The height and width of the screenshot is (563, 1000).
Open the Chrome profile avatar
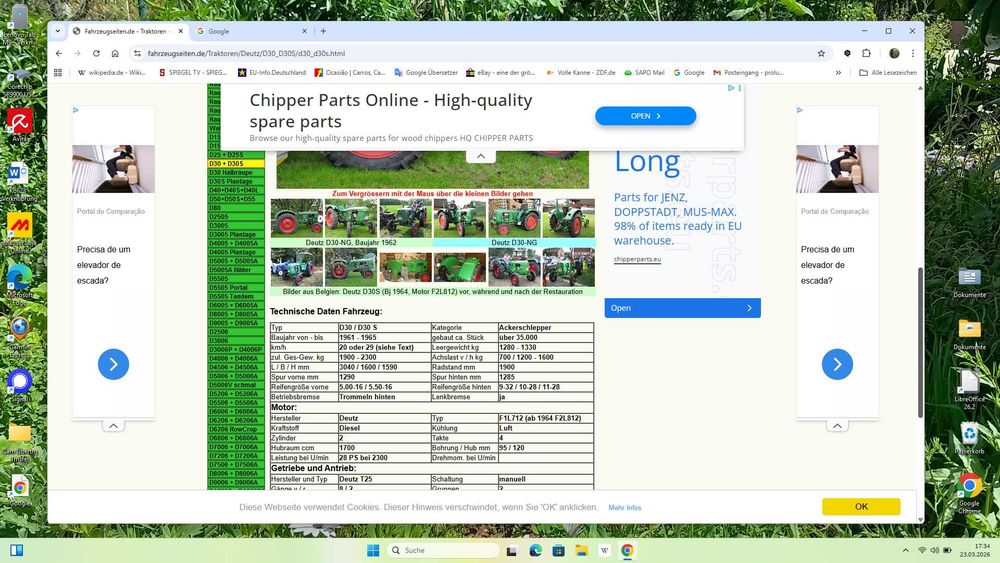(894, 54)
